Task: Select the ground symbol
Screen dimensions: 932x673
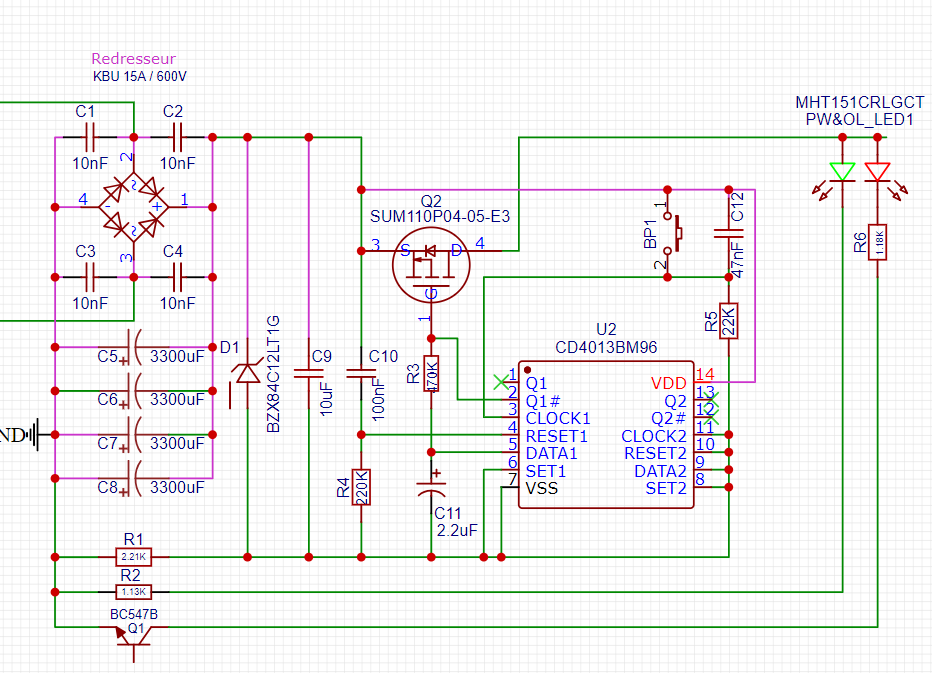Action: 34,435
